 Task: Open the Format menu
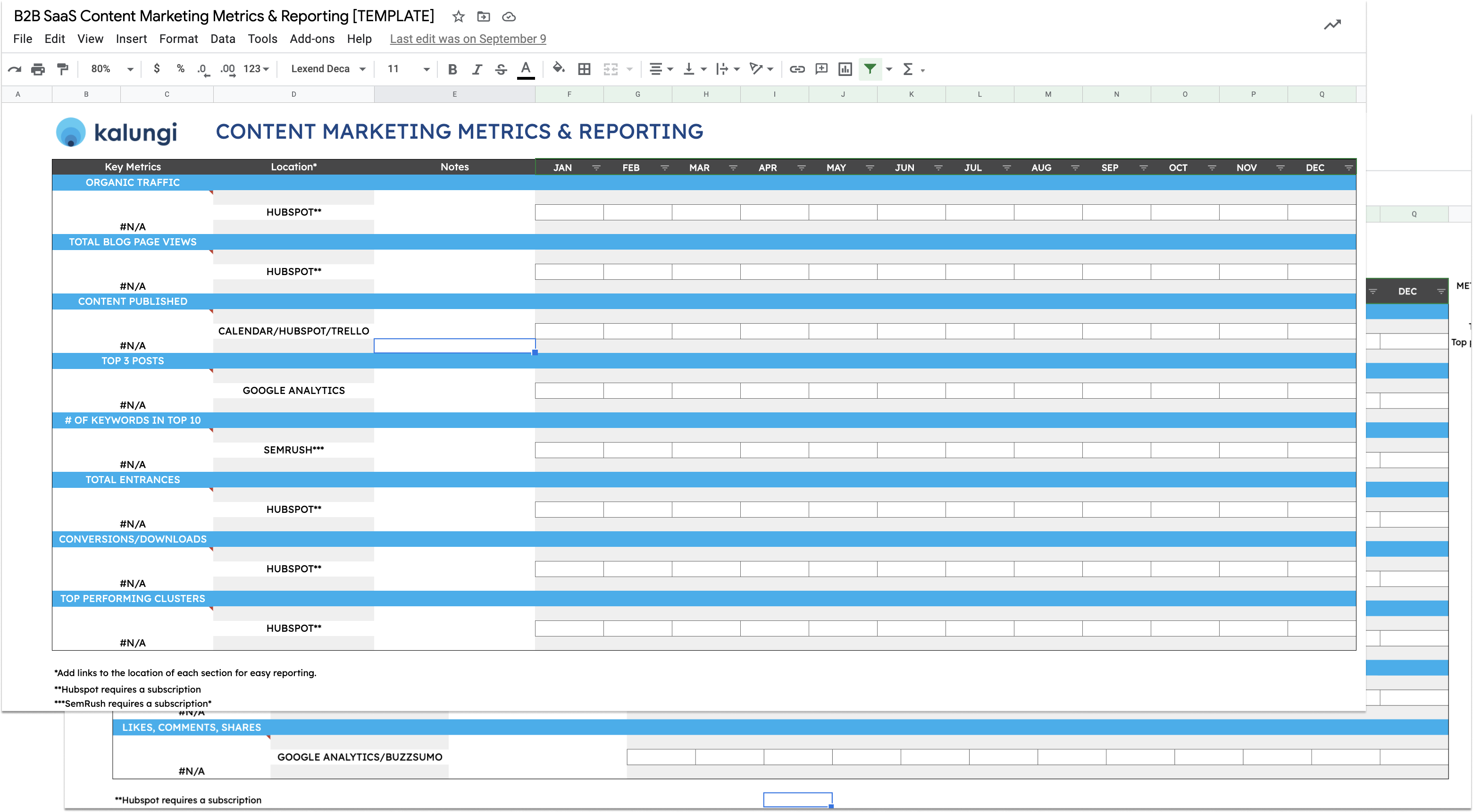click(178, 39)
